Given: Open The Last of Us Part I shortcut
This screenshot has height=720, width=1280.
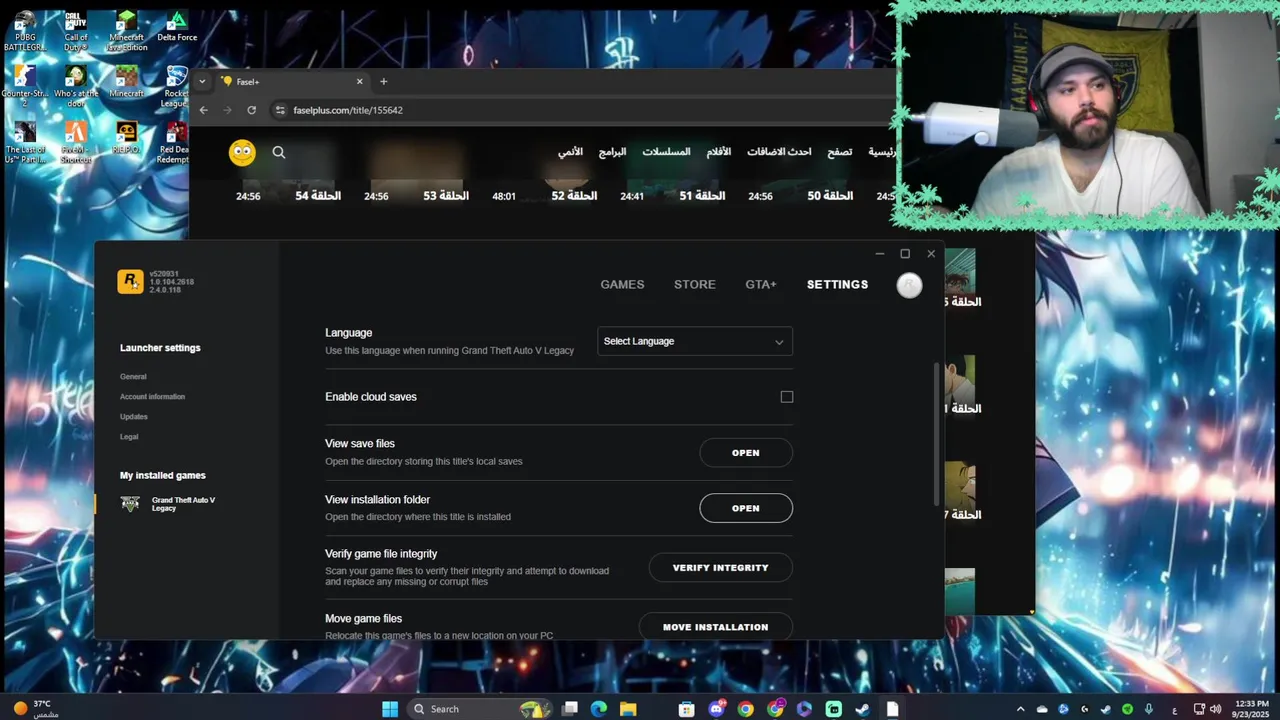Looking at the screenshot, I should pos(25,143).
